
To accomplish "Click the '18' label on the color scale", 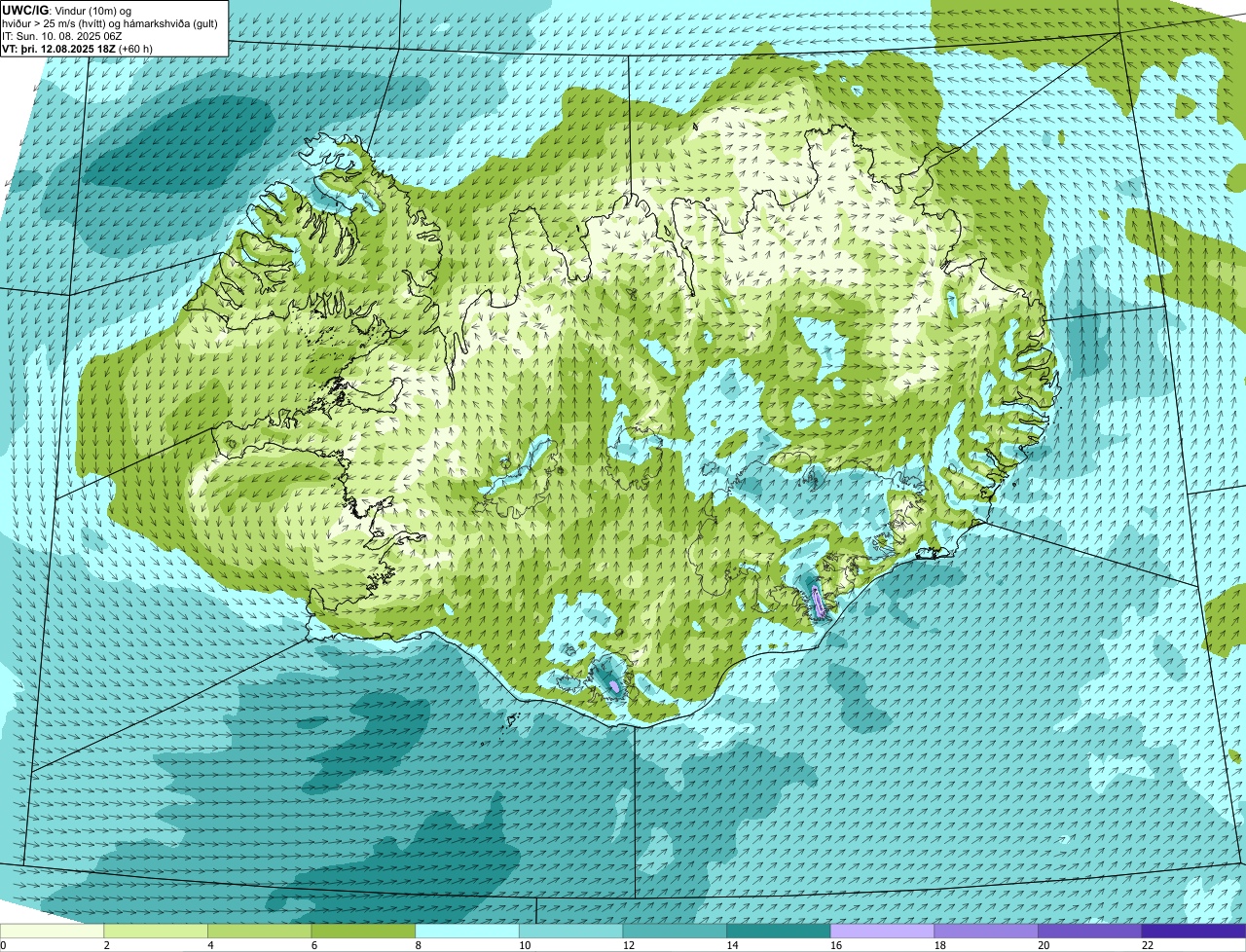I will click(940, 945).
